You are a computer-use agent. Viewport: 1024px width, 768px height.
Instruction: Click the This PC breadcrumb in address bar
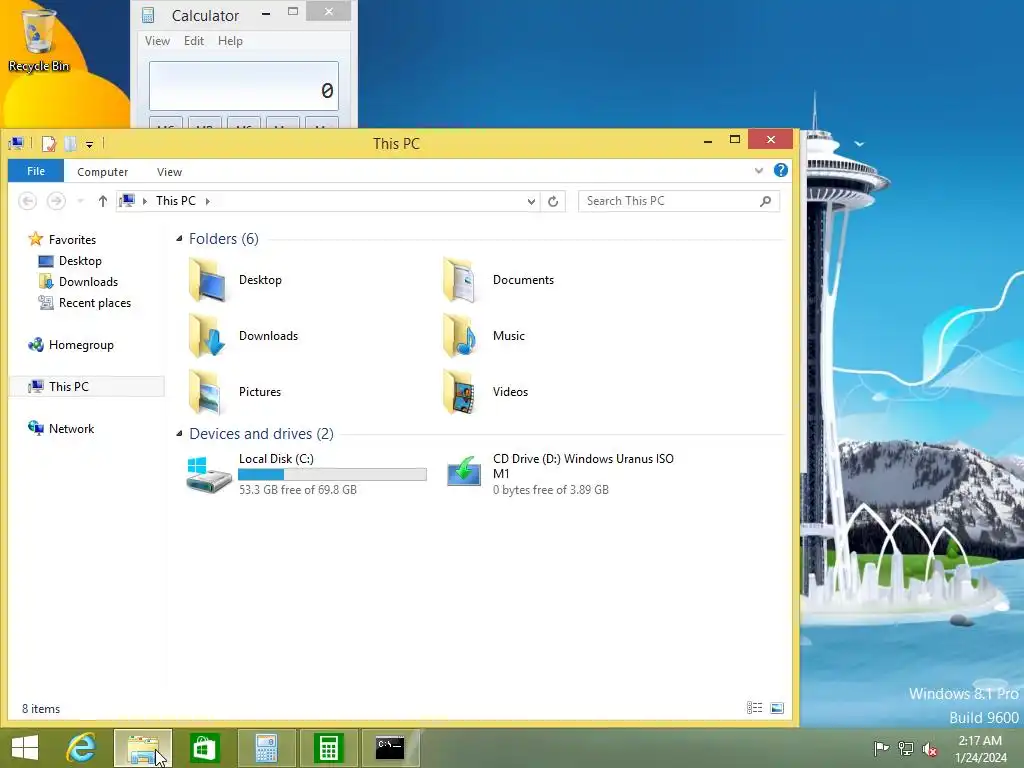[x=175, y=201]
